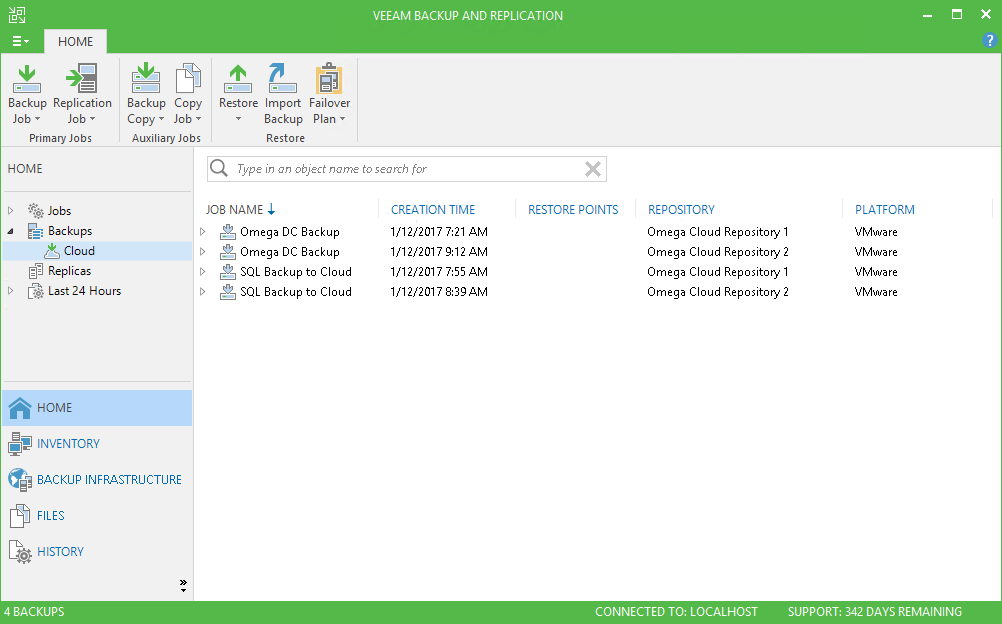
Task: Show more navigation pane options chevron
Action: [x=183, y=586]
